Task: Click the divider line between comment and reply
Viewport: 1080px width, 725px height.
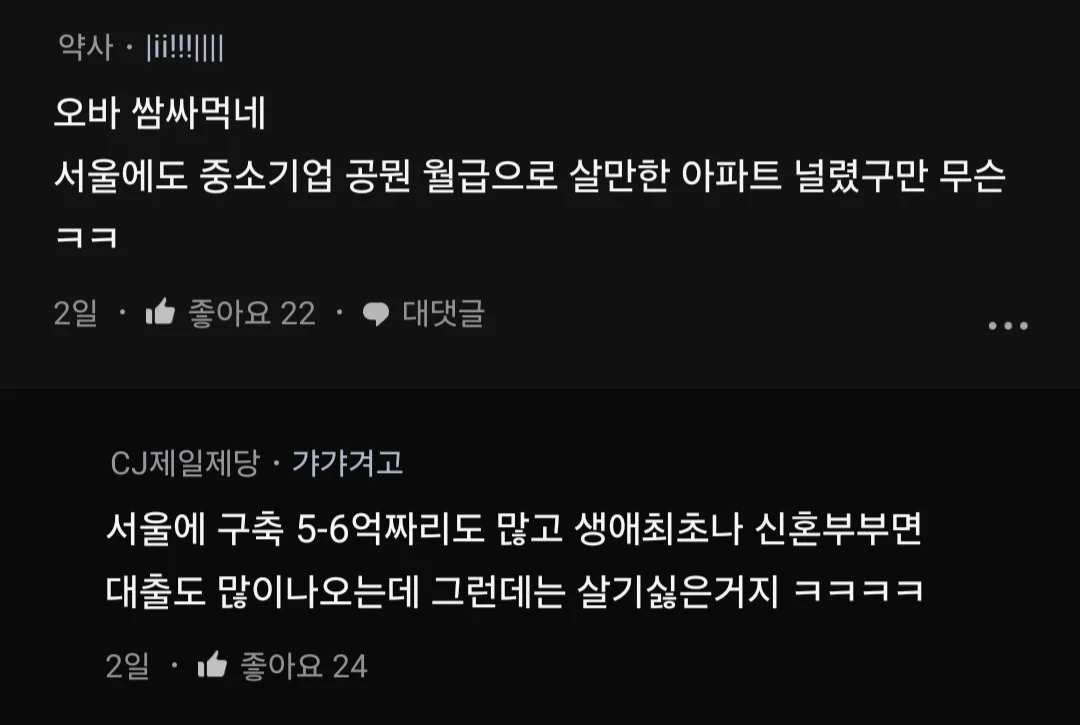Action: click(x=540, y=388)
